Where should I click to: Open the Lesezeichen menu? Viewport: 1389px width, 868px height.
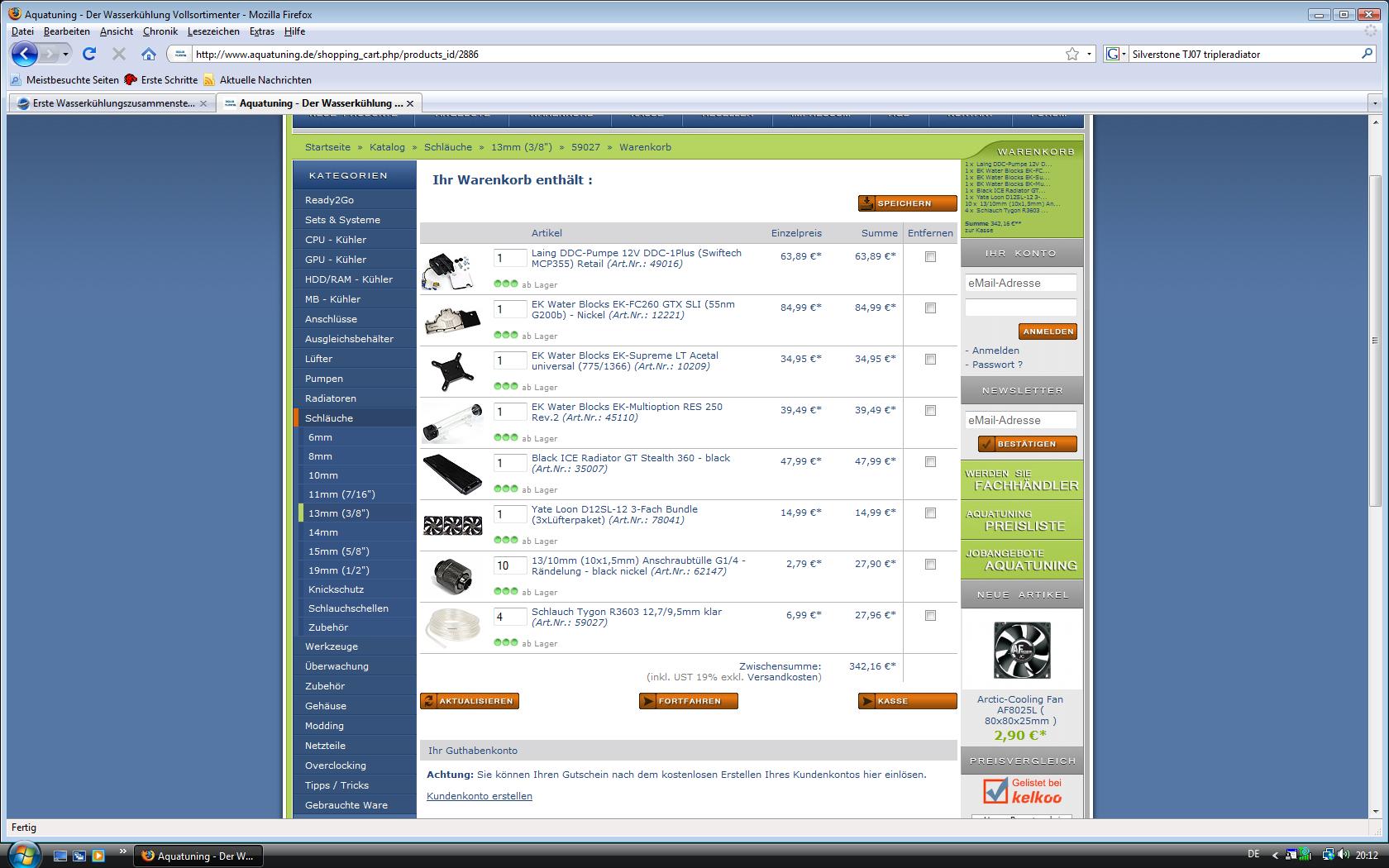tap(213, 31)
